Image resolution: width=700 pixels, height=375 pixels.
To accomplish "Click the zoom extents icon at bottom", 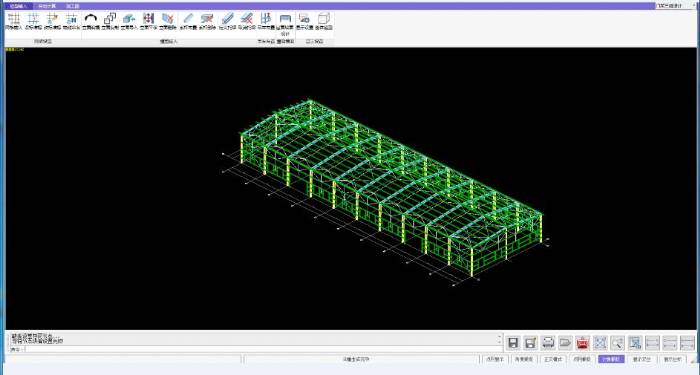I will 600,343.
